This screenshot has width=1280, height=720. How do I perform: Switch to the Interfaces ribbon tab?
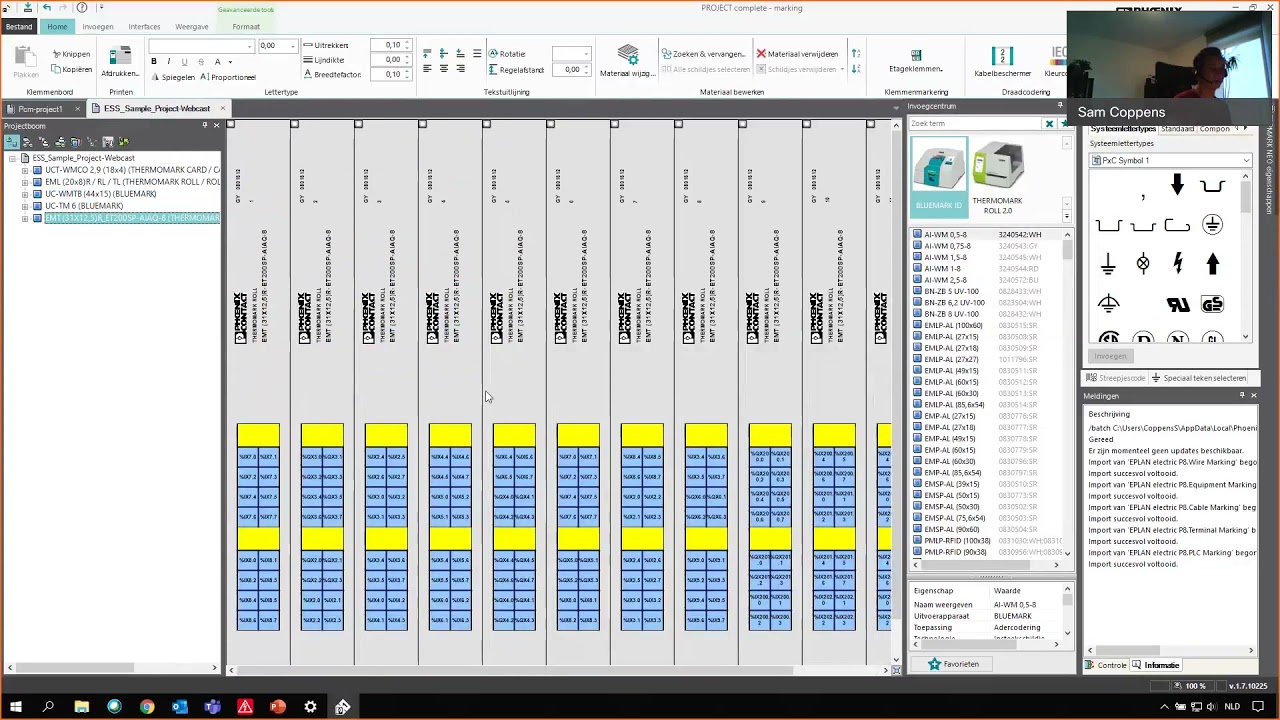(x=144, y=27)
